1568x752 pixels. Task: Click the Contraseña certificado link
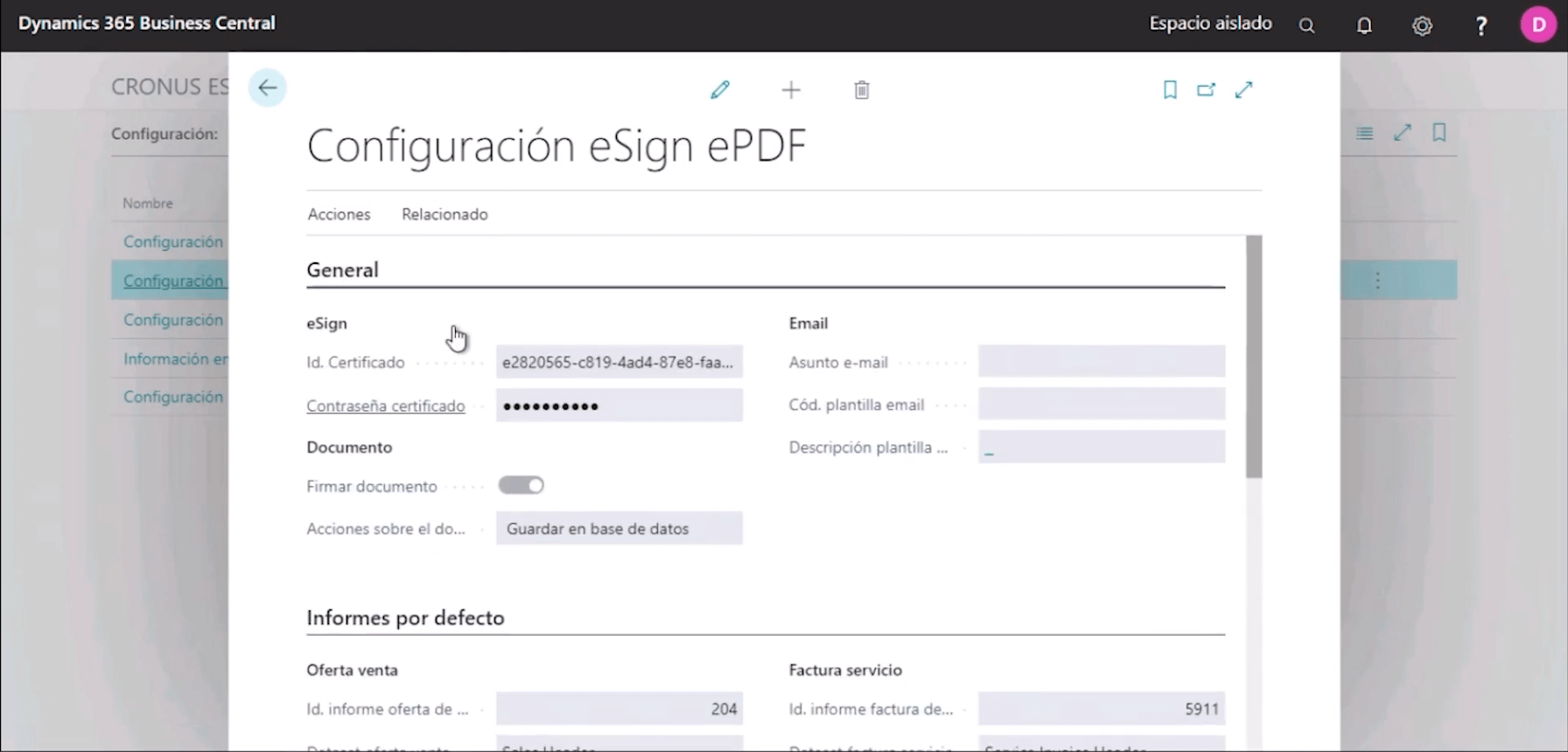tap(385, 406)
